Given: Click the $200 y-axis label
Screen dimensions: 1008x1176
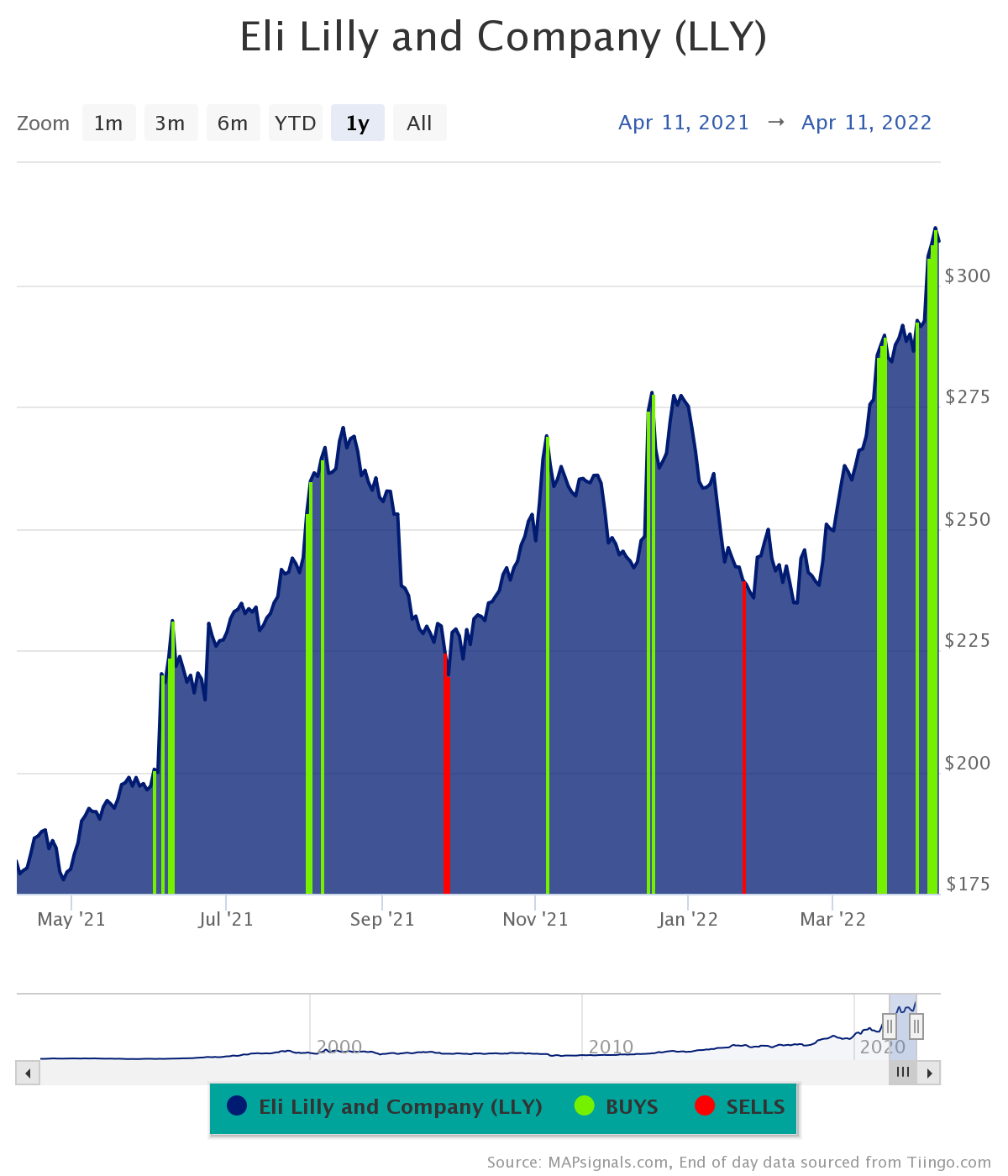Looking at the screenshot, I should coord(968,763).
